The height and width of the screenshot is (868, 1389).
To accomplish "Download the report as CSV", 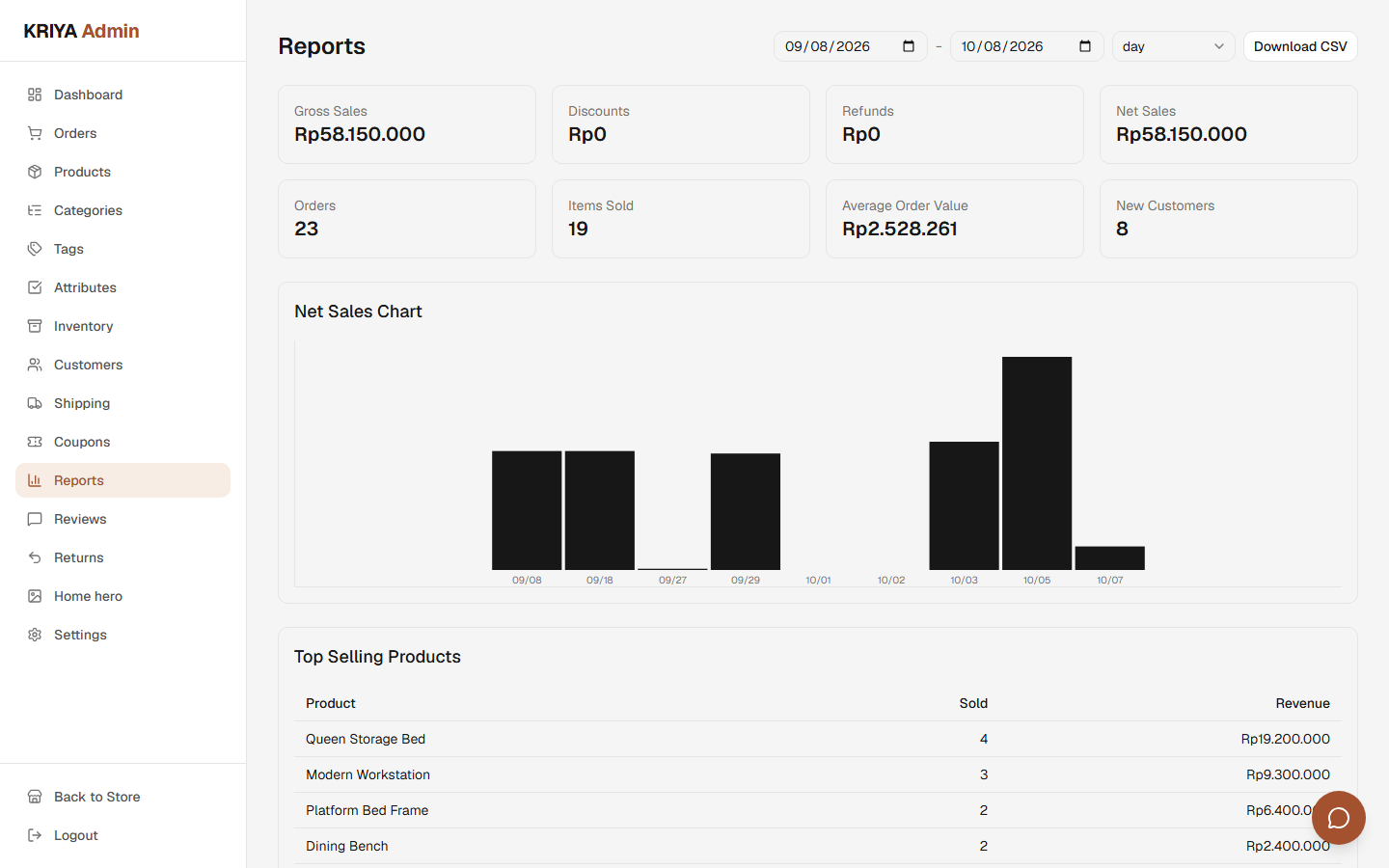I will point(1300,46).
